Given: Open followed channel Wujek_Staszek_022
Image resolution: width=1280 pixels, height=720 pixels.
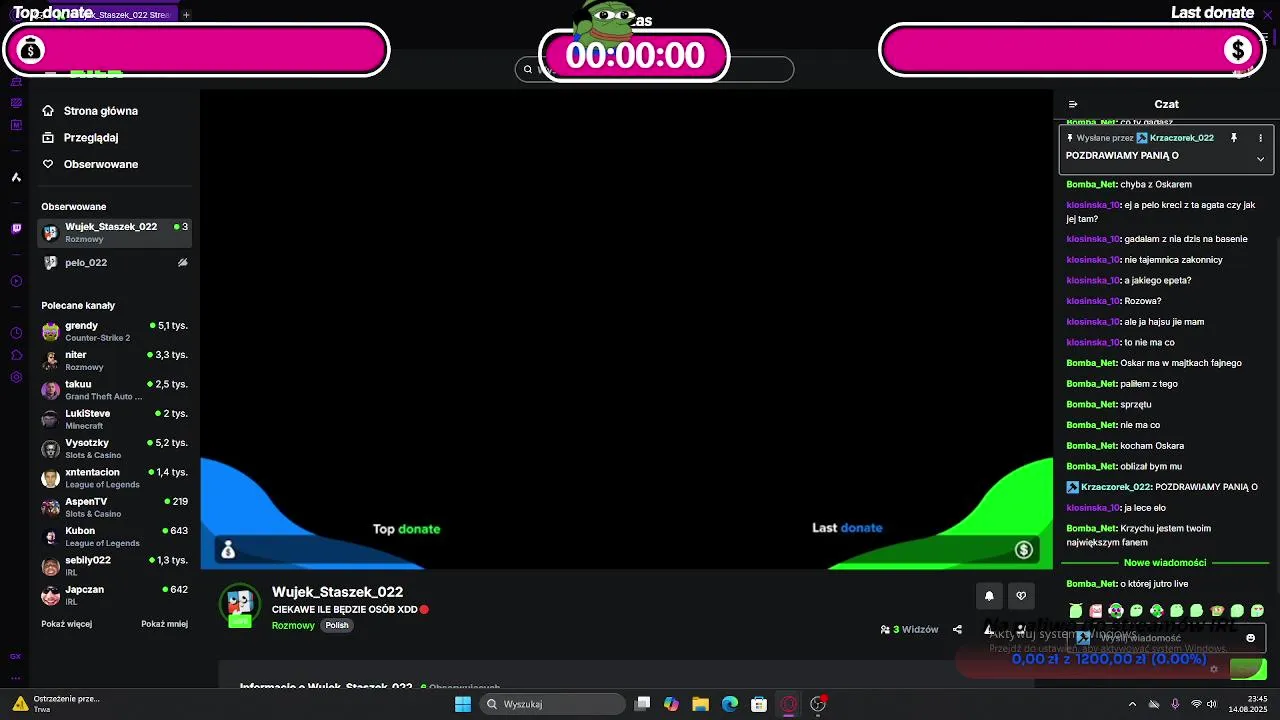Looking at the screenshot, I should tap(115, 233).
